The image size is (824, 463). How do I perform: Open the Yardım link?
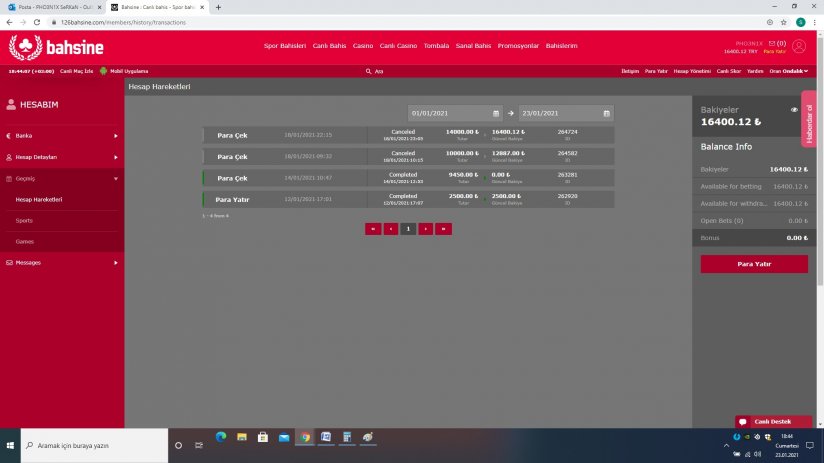coord(755,71)
